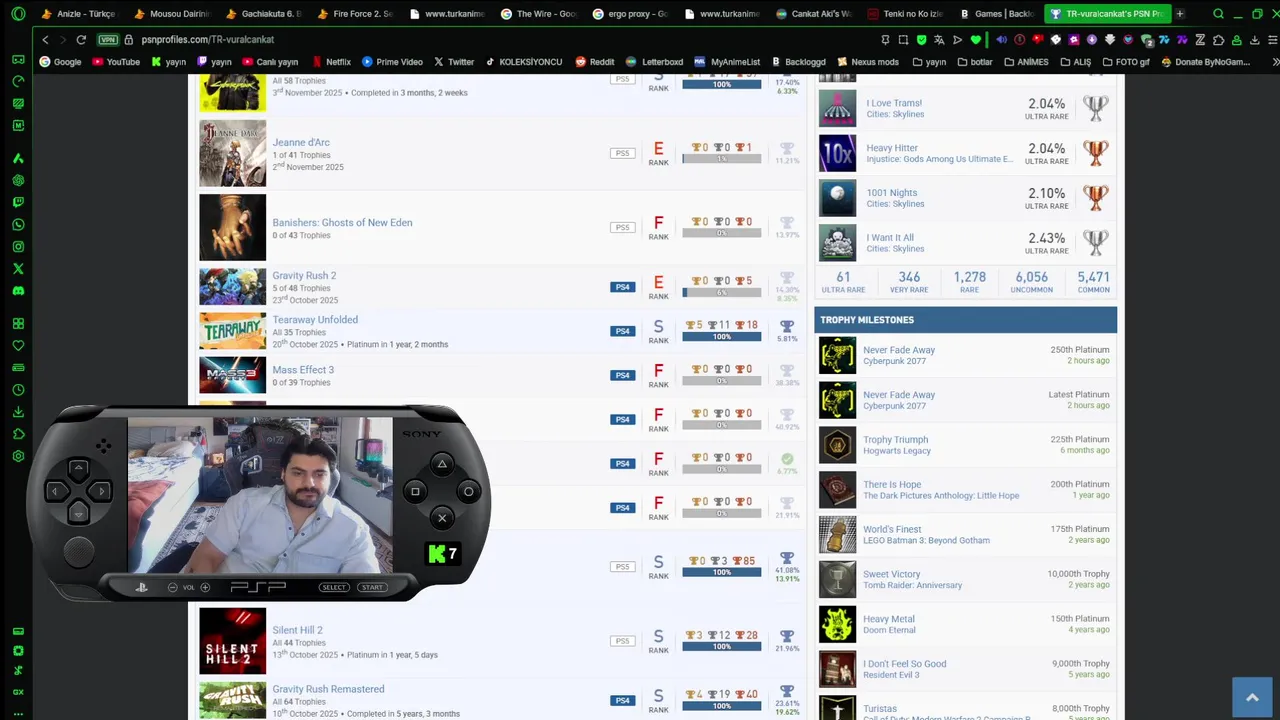Open Instagram in the Opera sidebar
This screenshot has height=720, width=1280.
[x=18, y=246]
